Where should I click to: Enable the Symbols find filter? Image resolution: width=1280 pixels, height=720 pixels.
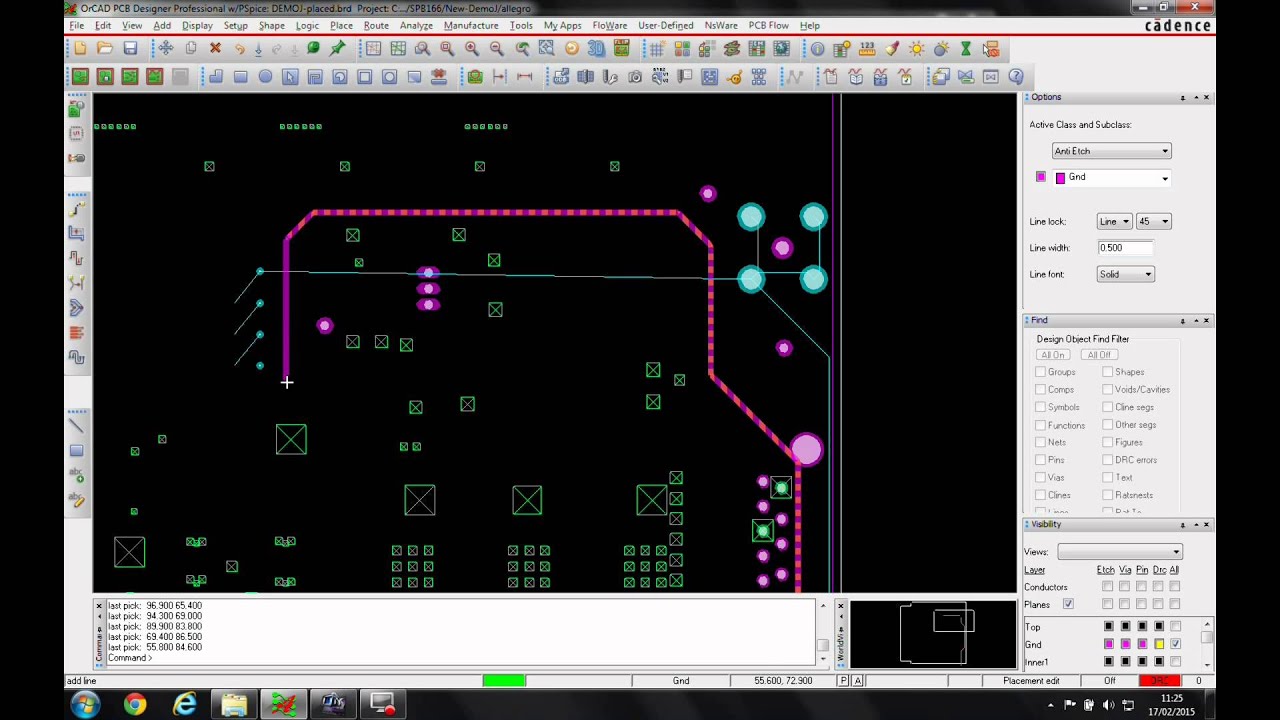1040,407
